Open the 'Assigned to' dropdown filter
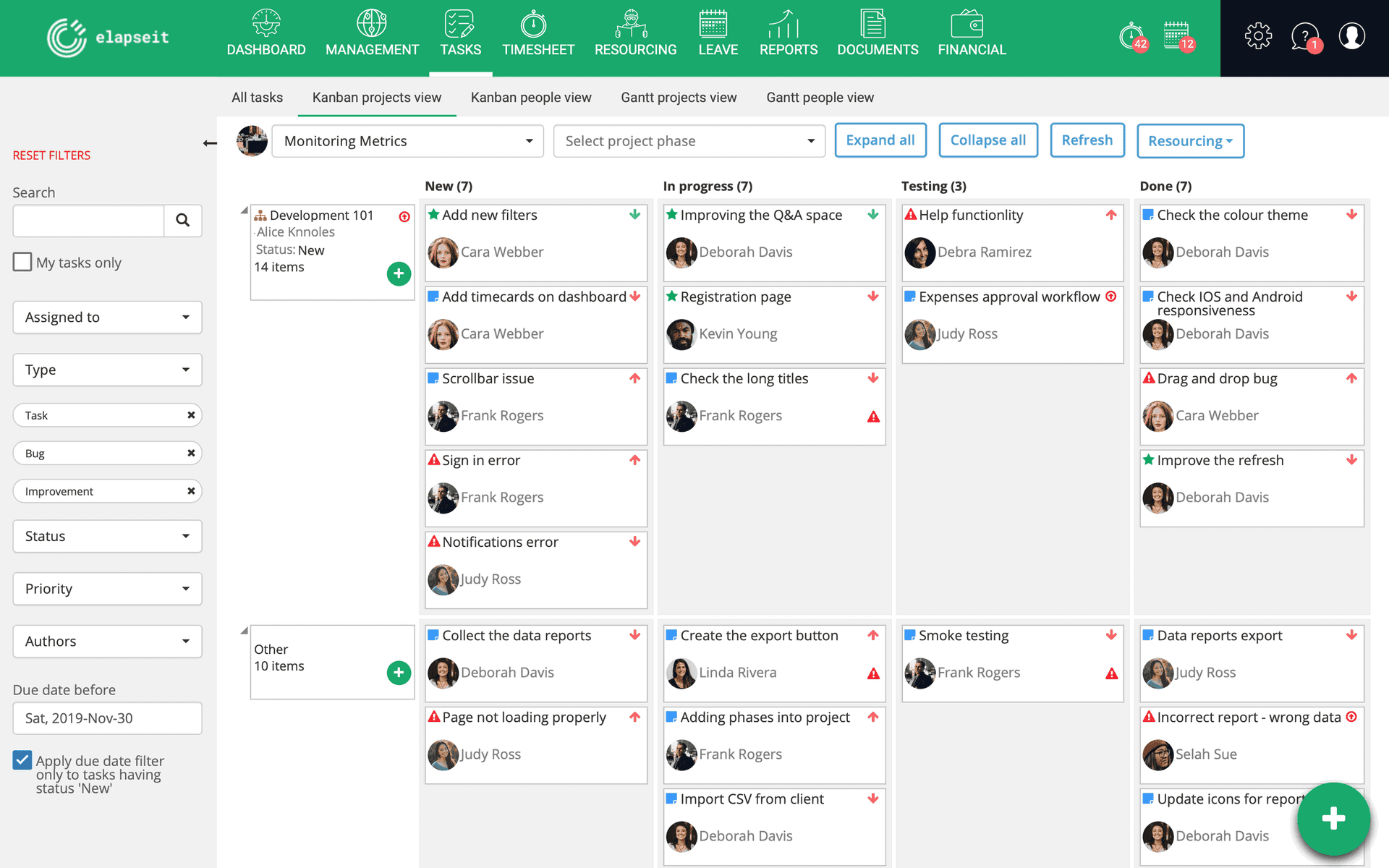This screenshot has width=1389, height=868. click(x=106, y=317)
